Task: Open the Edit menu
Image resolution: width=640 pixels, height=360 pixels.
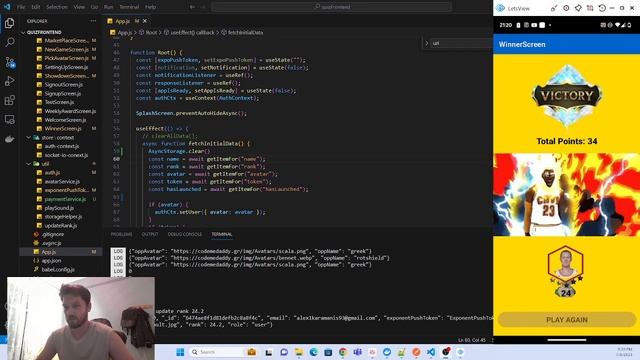Action: (x=36, y=7)
